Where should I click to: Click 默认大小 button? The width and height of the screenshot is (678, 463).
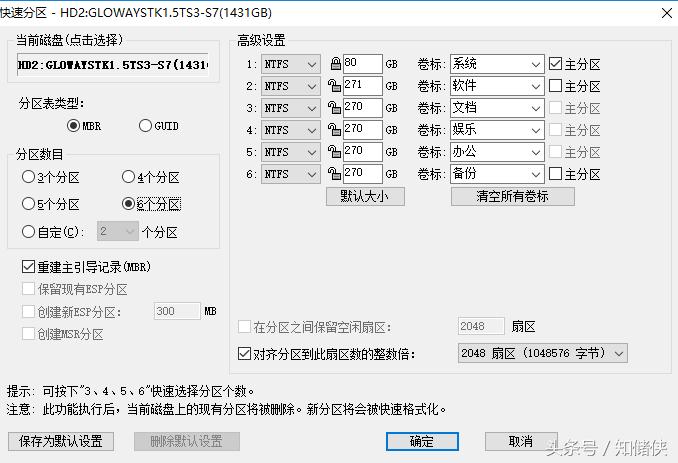pos(365,196)
